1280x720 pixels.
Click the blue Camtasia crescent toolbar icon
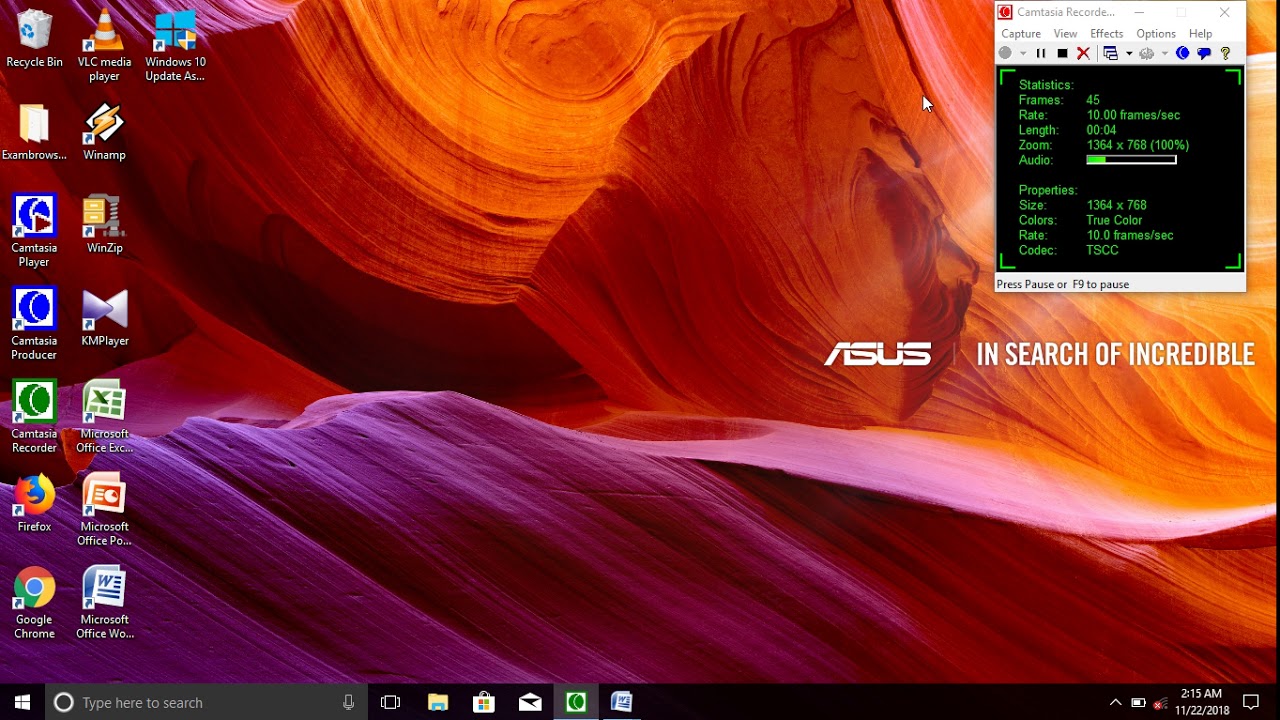pos(1183,53)
